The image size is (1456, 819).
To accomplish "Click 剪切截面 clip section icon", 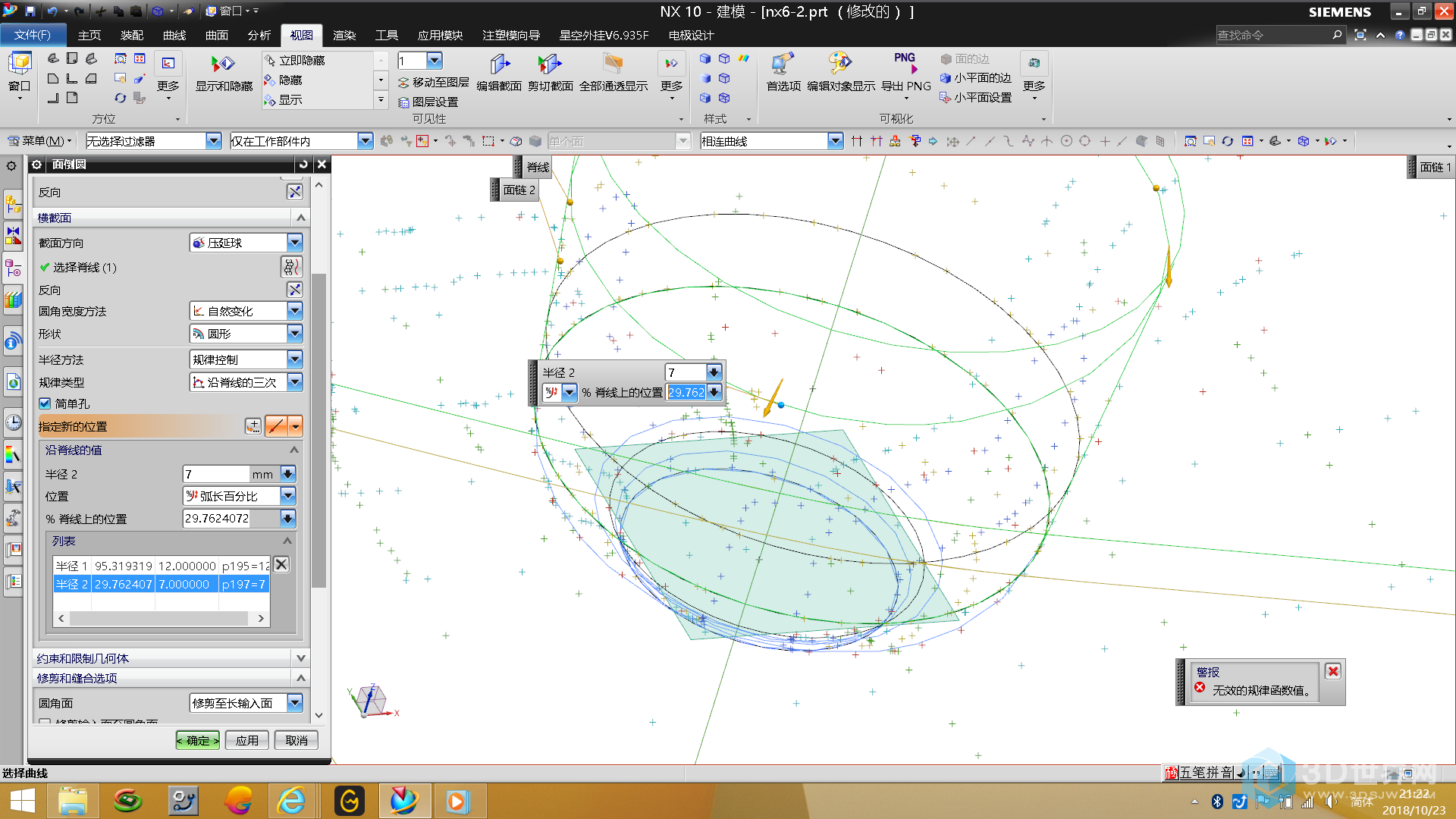I will 551,72.
